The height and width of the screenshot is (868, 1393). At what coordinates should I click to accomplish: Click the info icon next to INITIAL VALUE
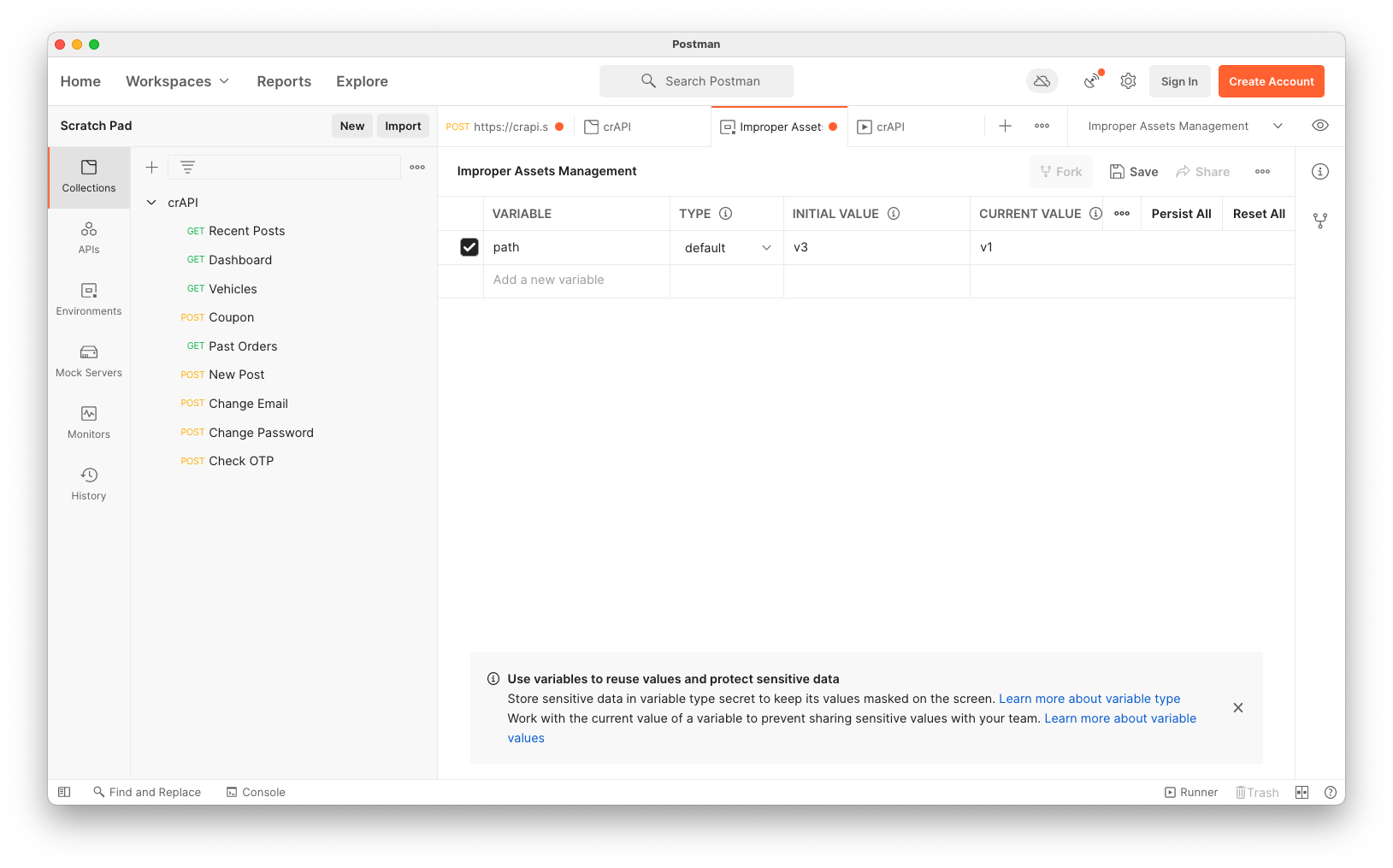tap(894, 214)
